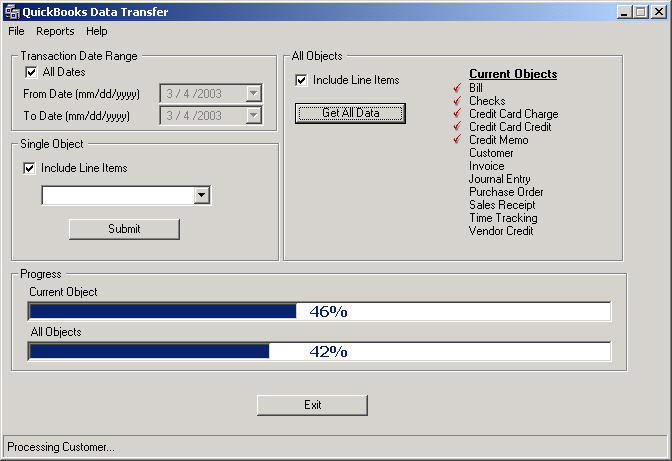Click the To Date field showing 3/4/2003
The image size is (672, 461).
coord(211,115)
